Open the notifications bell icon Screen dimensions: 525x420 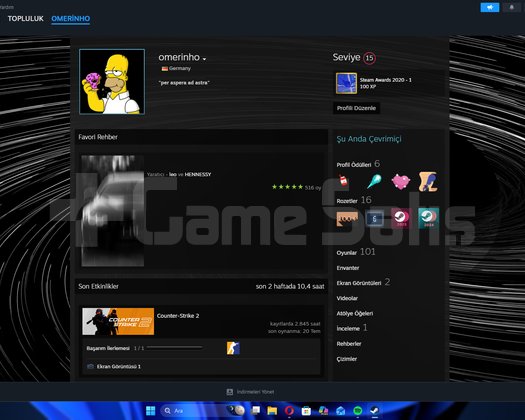511,7
